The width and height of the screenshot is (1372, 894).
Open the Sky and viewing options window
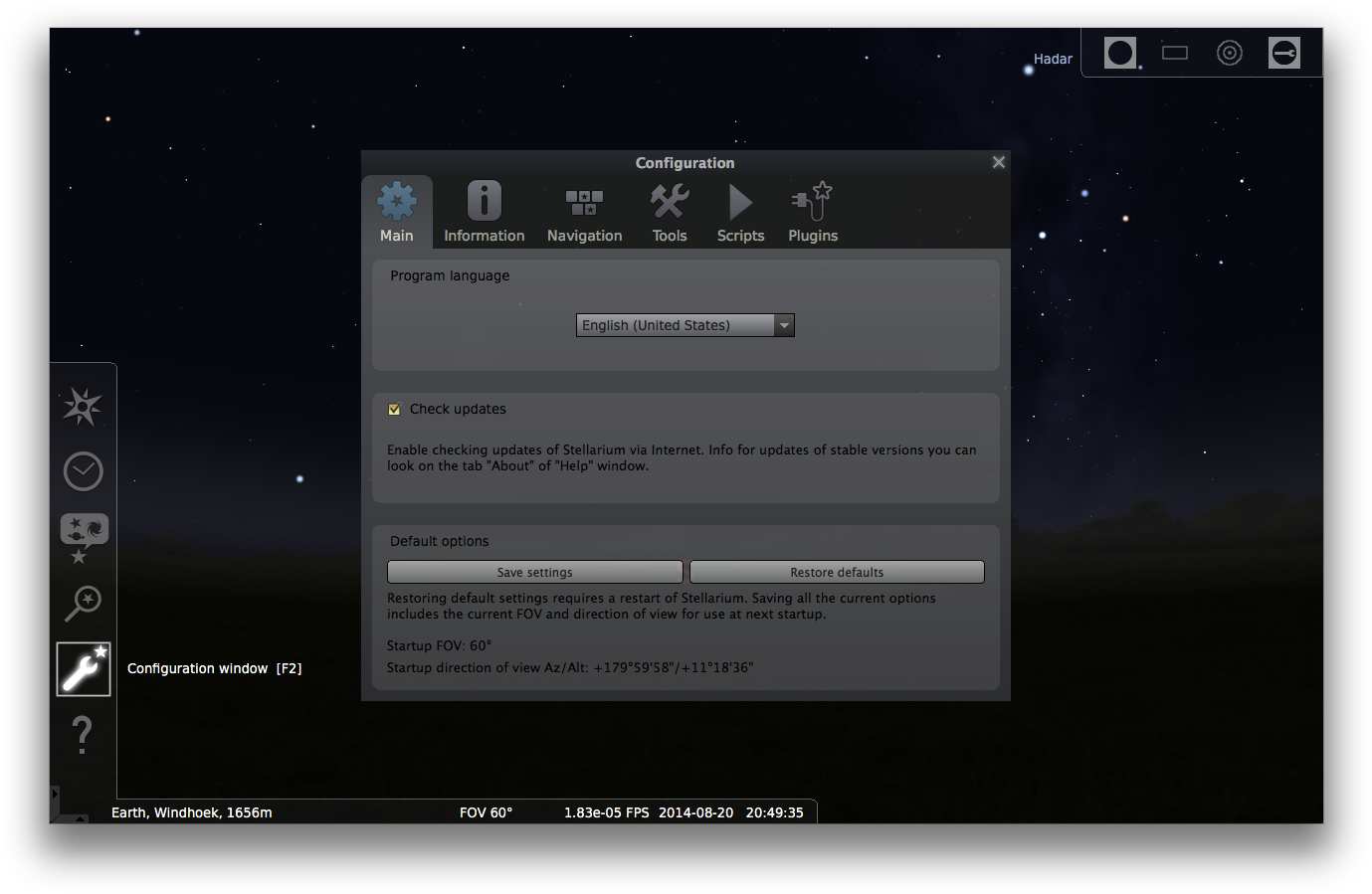(x=83, y=537)
